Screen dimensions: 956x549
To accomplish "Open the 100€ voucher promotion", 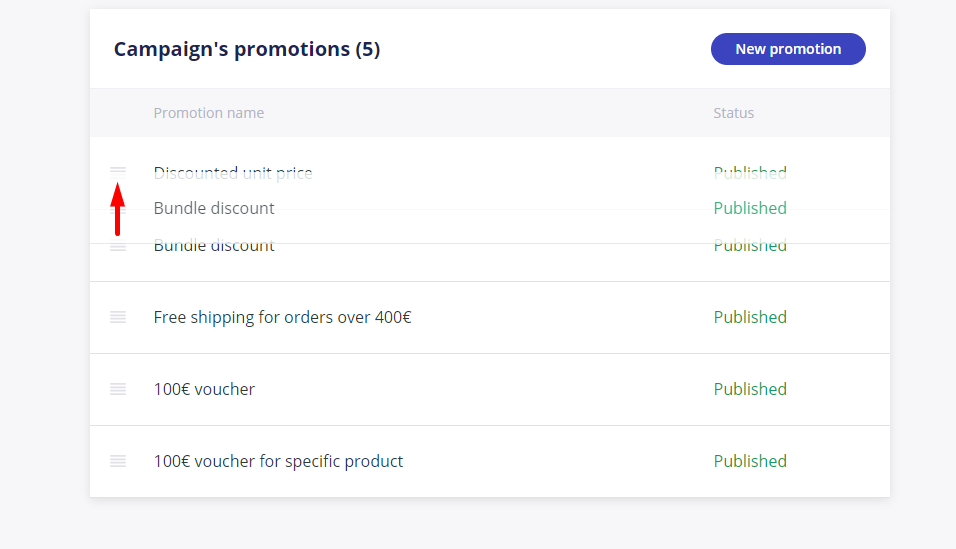I will coord(204,389).
